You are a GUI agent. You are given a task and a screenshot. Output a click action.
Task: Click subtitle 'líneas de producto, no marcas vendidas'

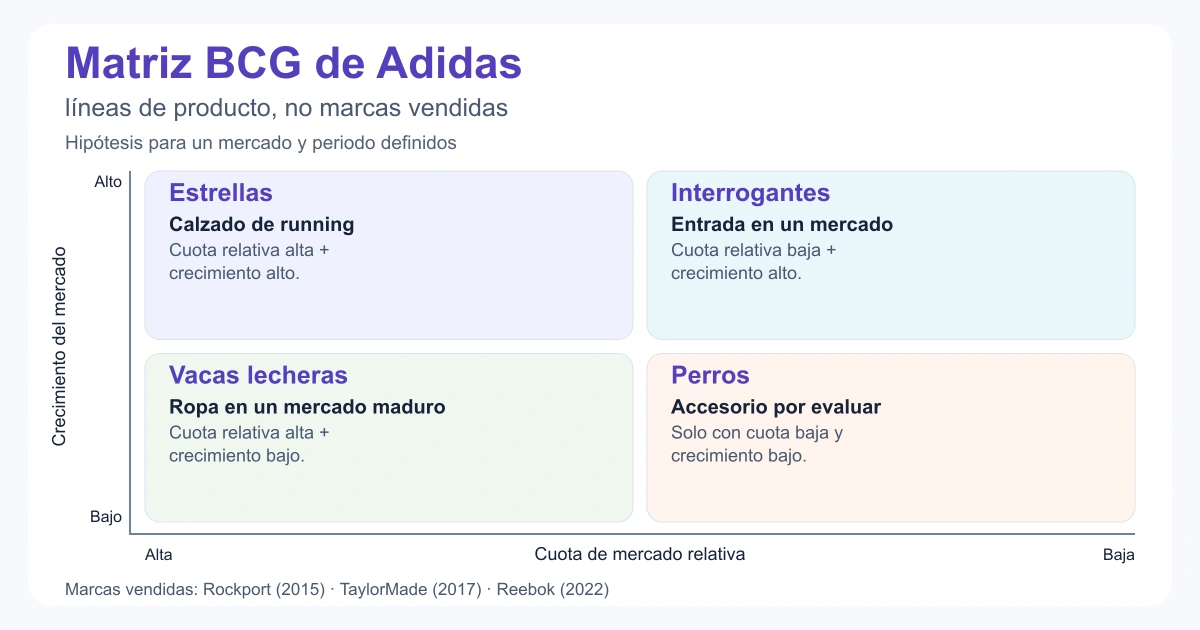[x=286, y=108]
